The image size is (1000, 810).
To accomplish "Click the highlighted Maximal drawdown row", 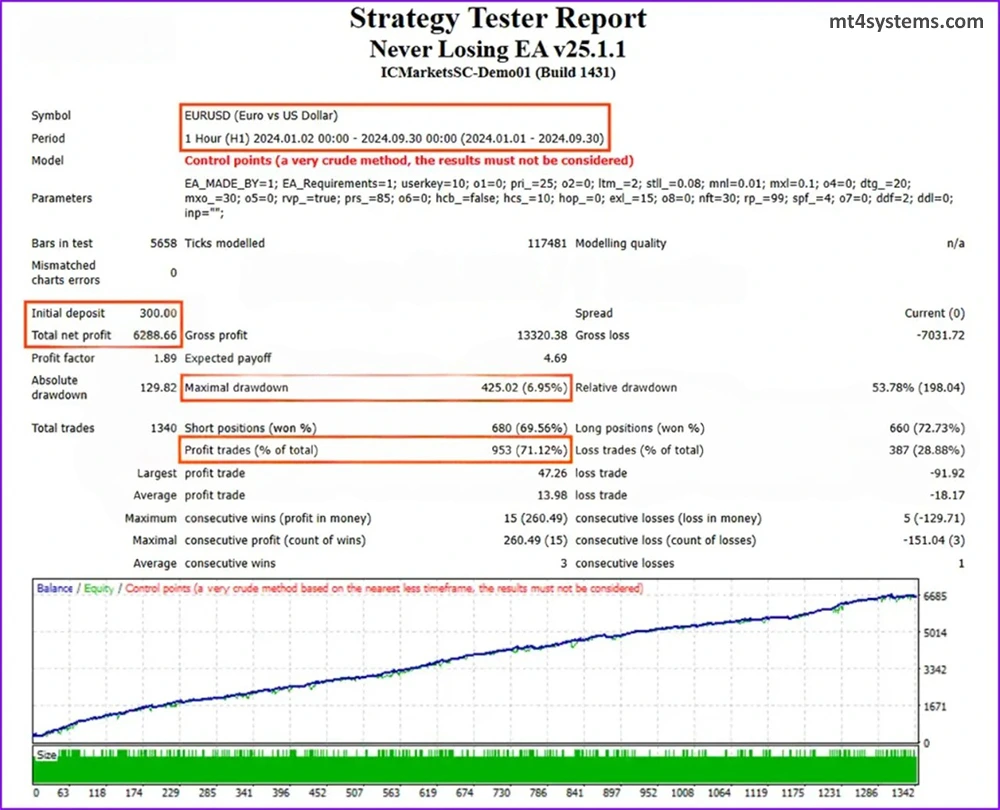I will tap(375, 388).
